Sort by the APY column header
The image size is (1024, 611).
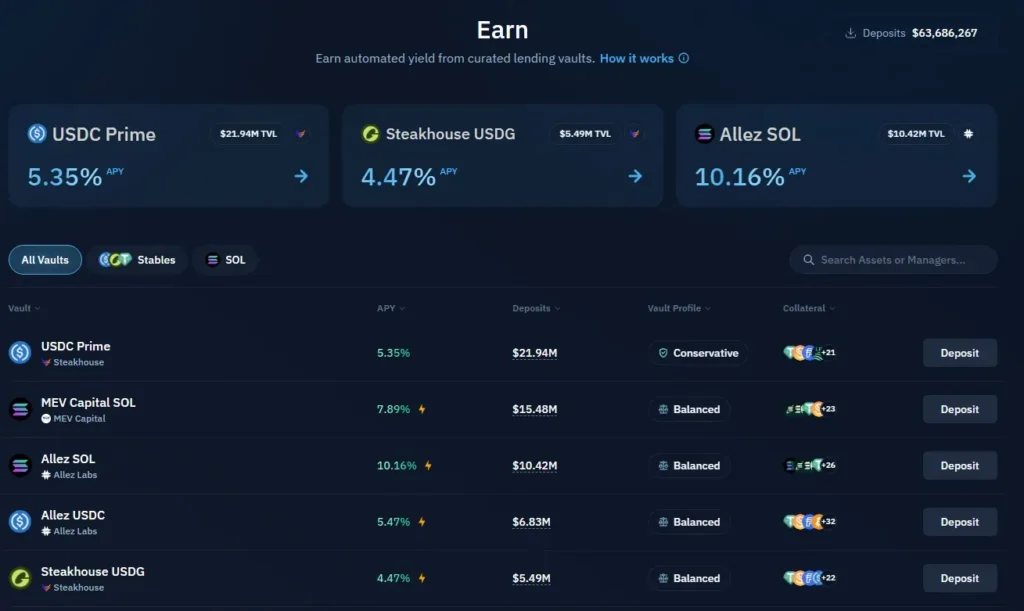tap(391, 308)
